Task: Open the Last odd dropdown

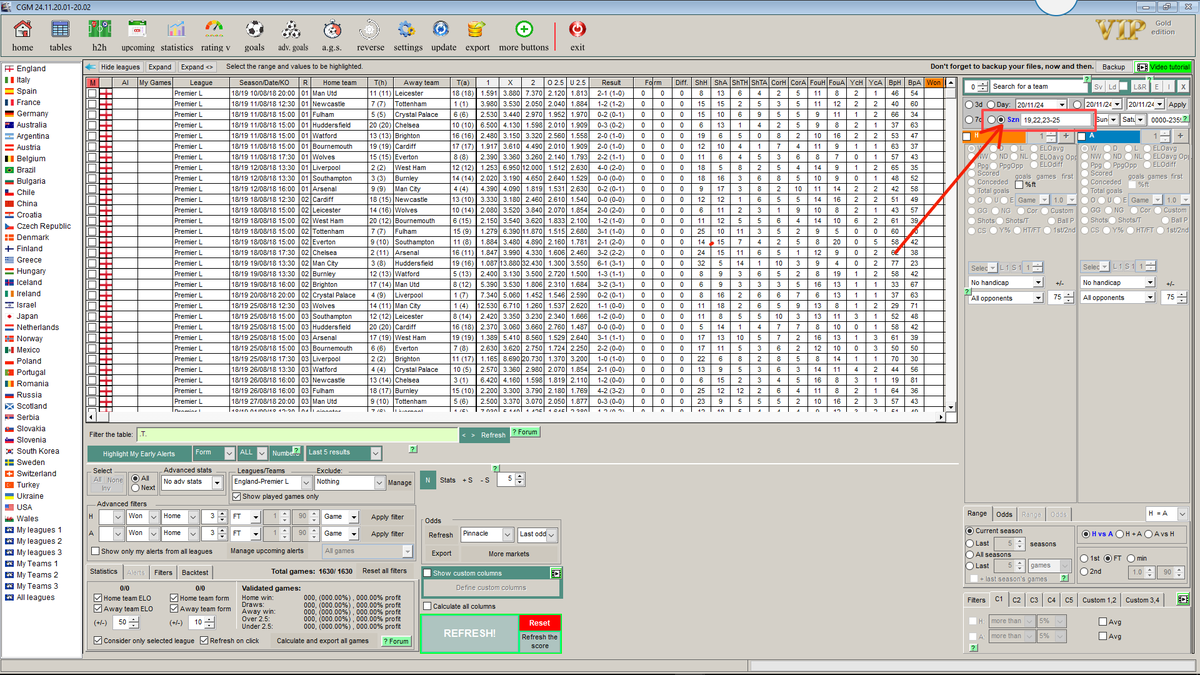Action: pyautogui.click(x=538, y=535)
